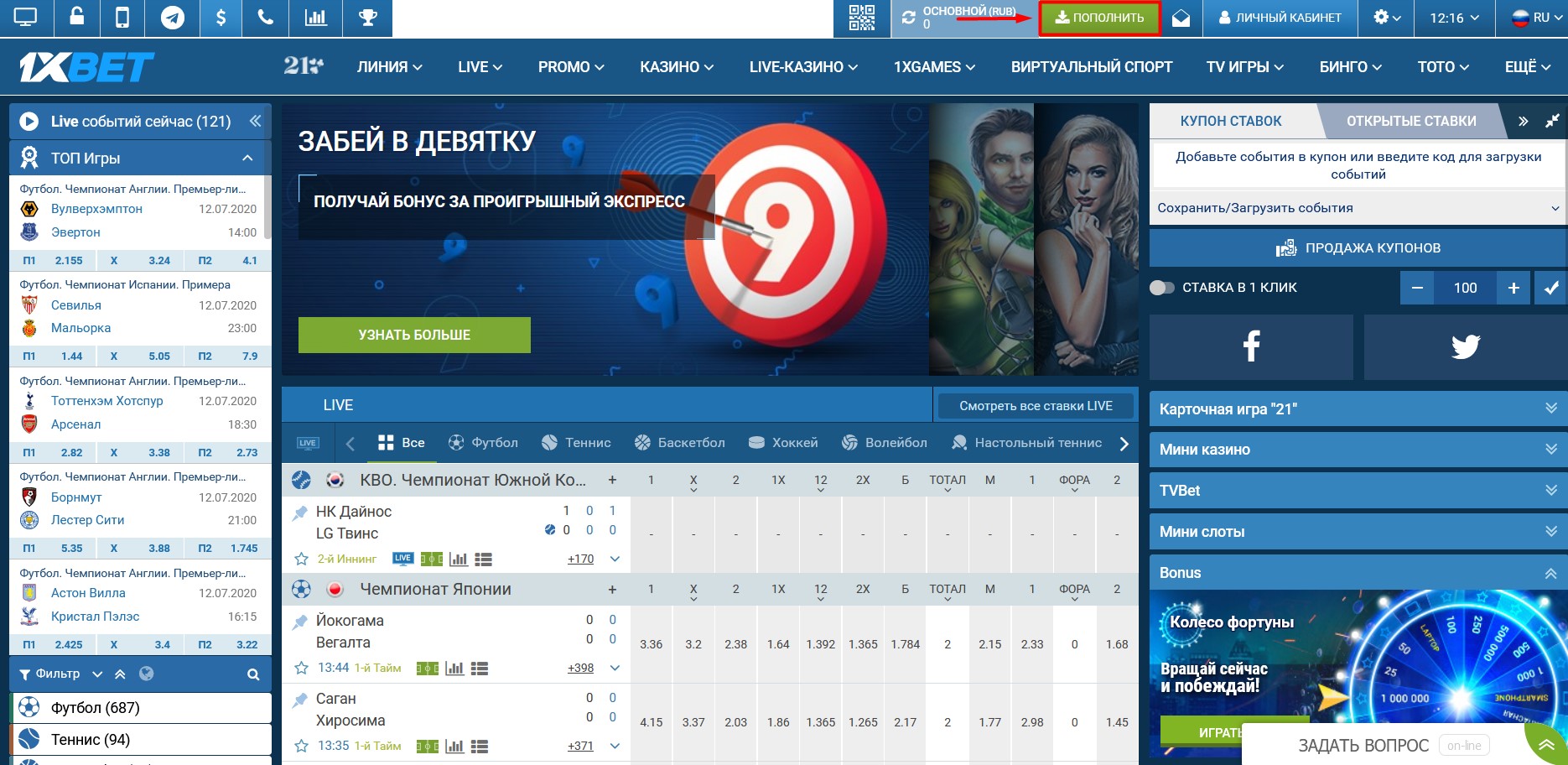
Task: Collapse the live events sidebar
Action: (x=255, y=121)
